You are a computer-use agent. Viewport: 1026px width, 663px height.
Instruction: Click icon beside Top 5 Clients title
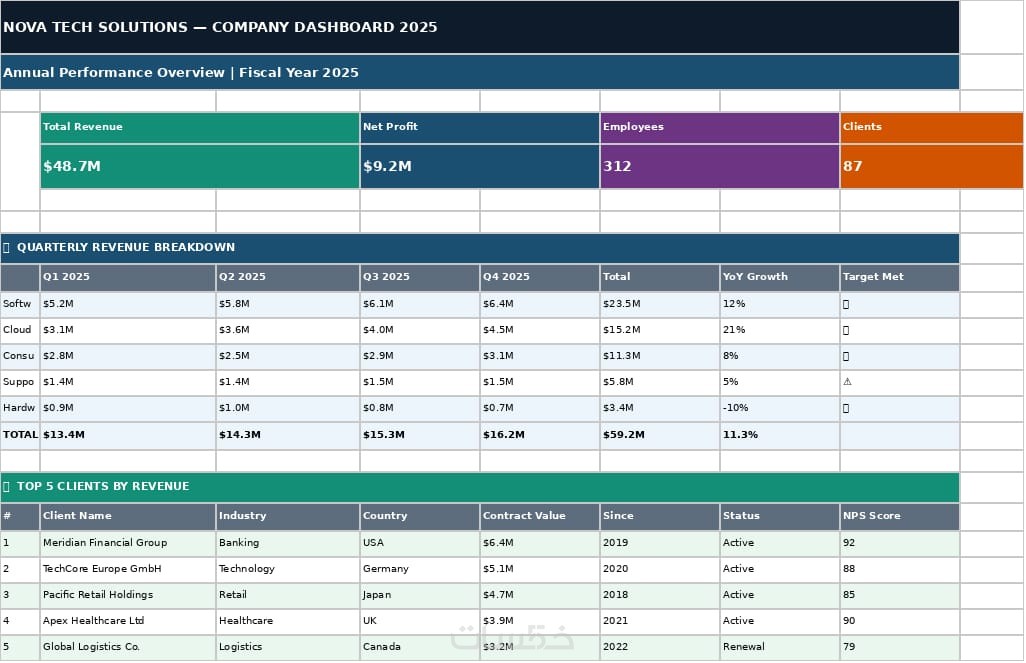[7, 487]
